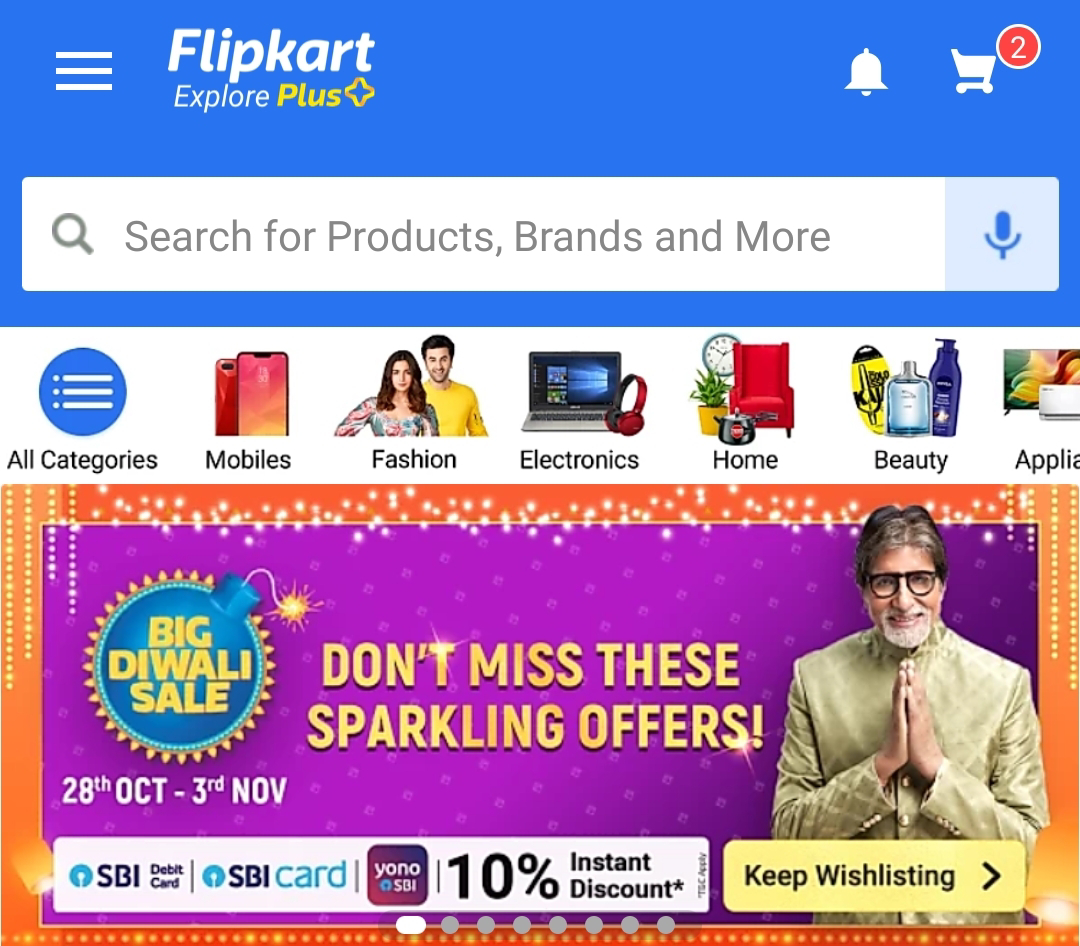Open the hamburger navigation menu
The image size is (1080, 946).
(83, 71)
